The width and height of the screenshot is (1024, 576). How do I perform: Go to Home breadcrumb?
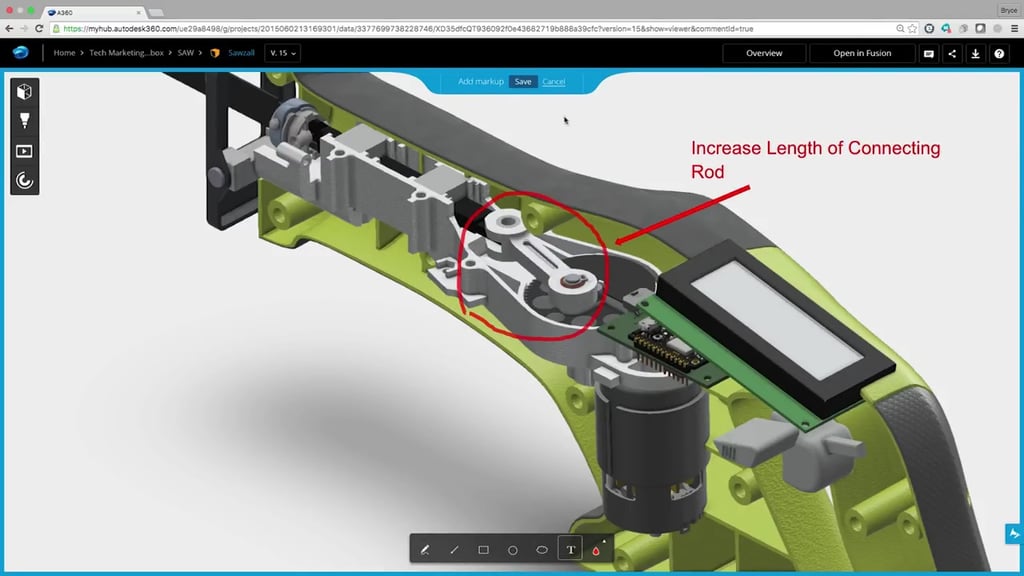[64, 53]
